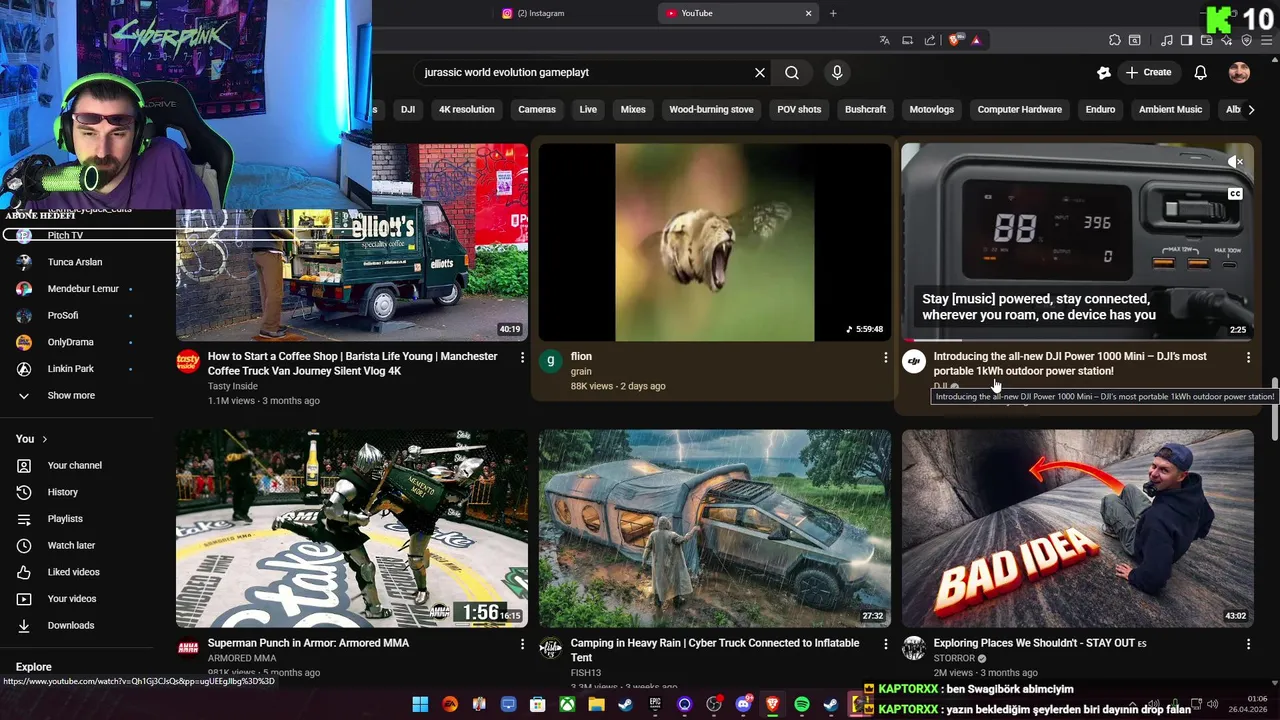Open Brave Shields lion icon
This screenshot has width=1280, height=720.
point(954,40)
